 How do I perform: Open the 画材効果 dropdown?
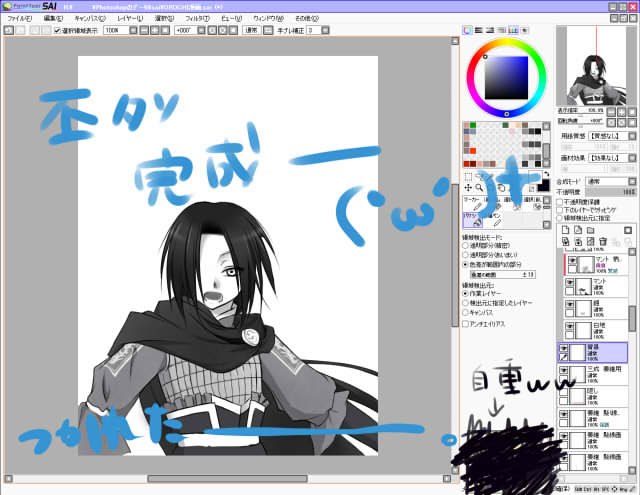coord(632,158)
